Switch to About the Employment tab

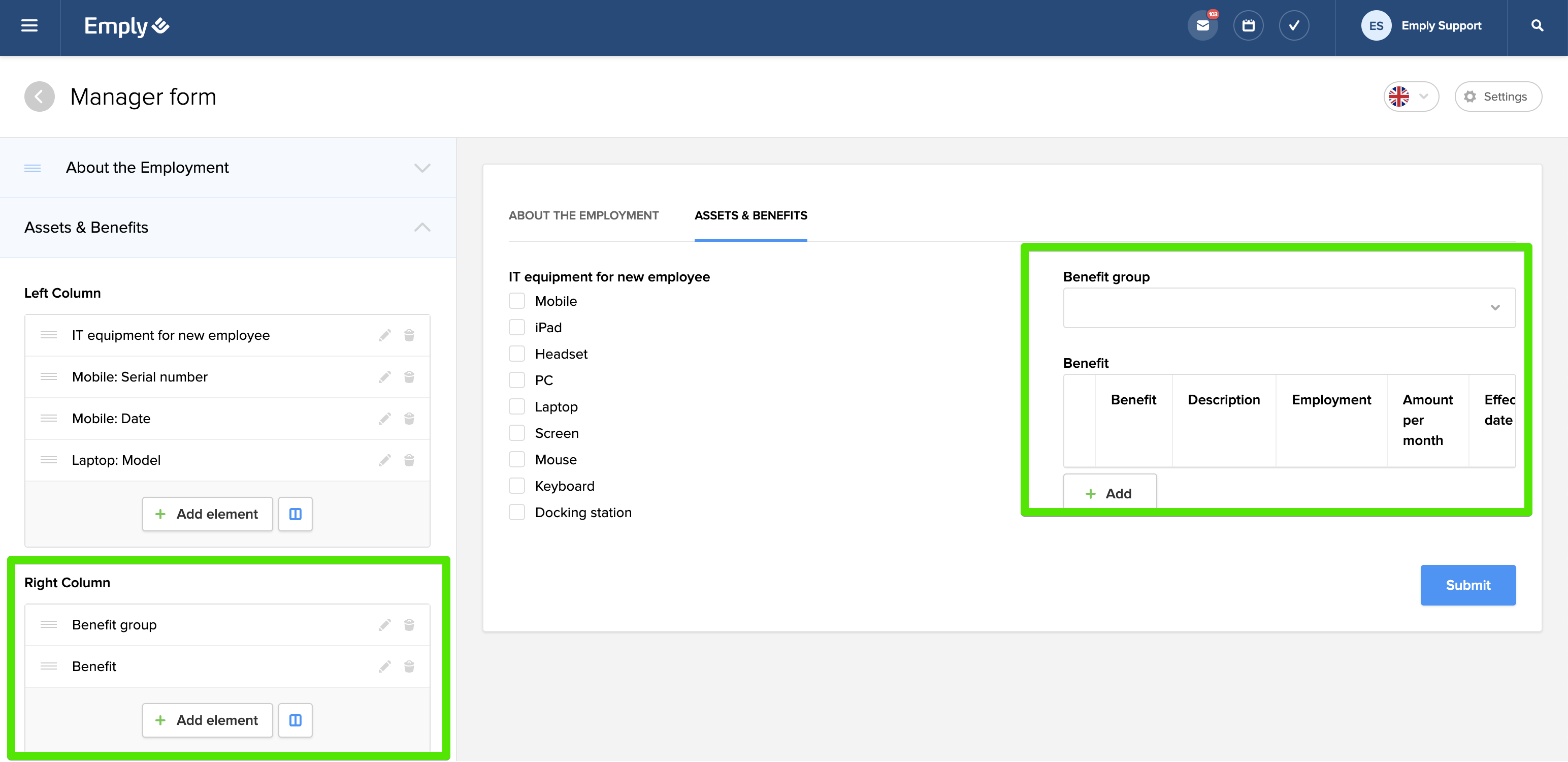583,215
